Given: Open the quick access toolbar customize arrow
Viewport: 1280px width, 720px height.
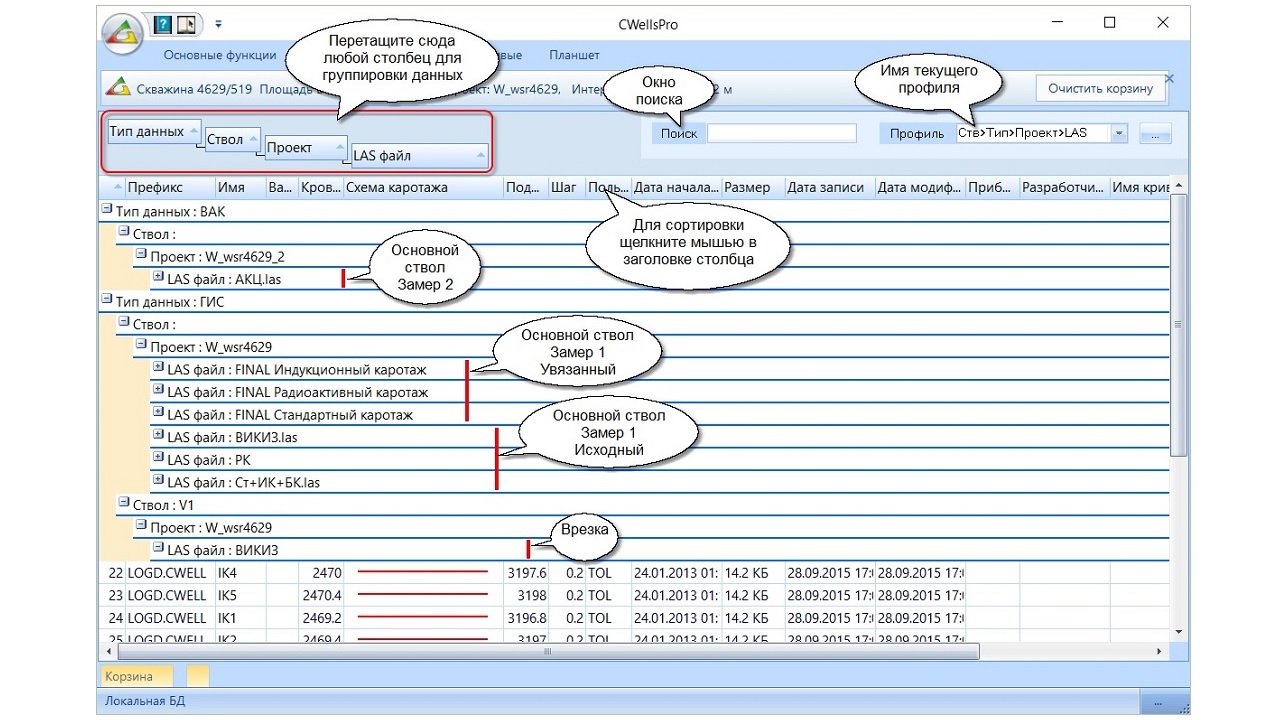Looking at the screenshot, I should click(218, 23).
